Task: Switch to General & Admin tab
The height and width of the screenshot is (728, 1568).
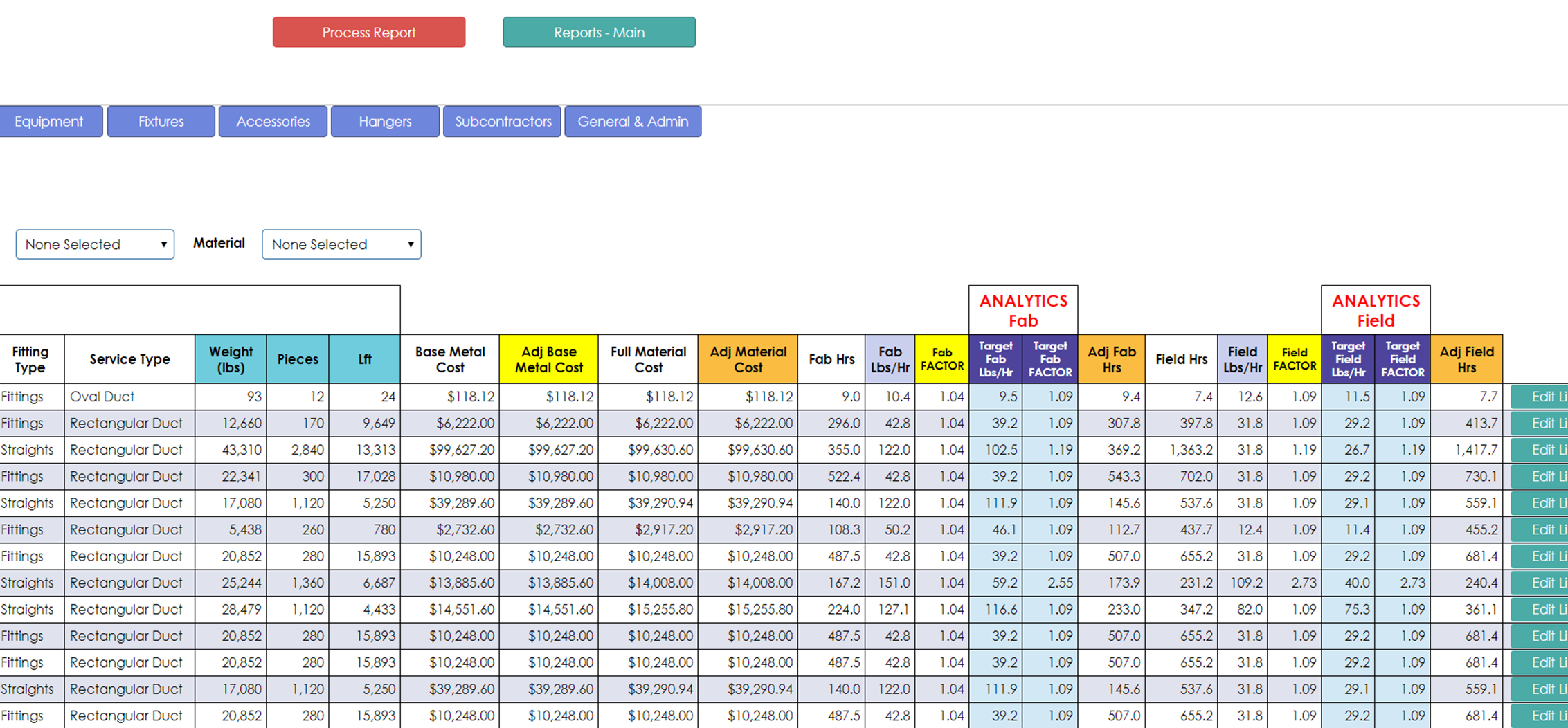Action: [633, 122]
